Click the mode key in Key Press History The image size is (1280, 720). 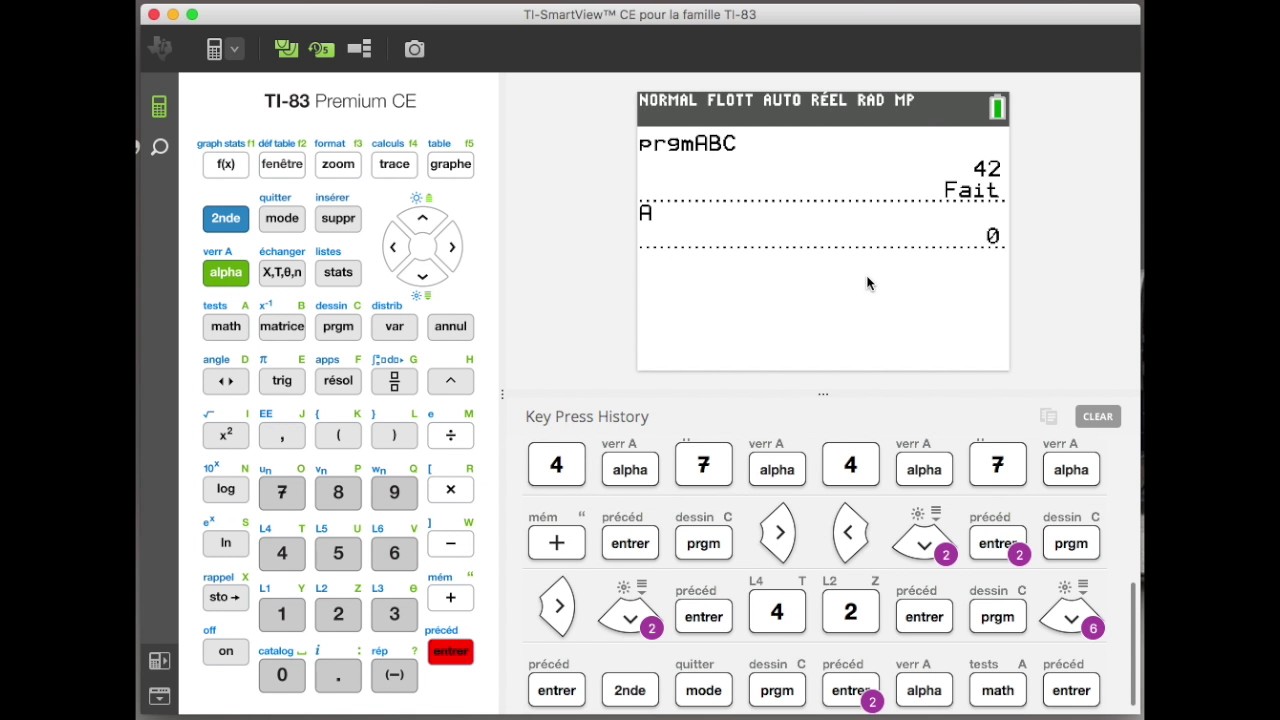point(703,690)
